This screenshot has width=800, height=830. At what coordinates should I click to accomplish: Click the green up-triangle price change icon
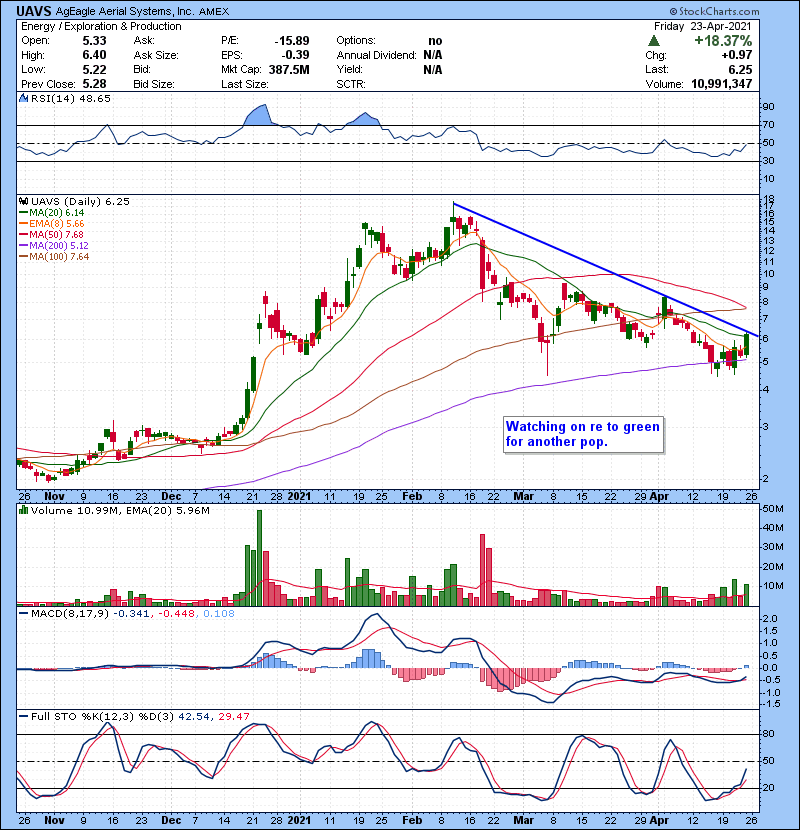(x=654, y=40)
